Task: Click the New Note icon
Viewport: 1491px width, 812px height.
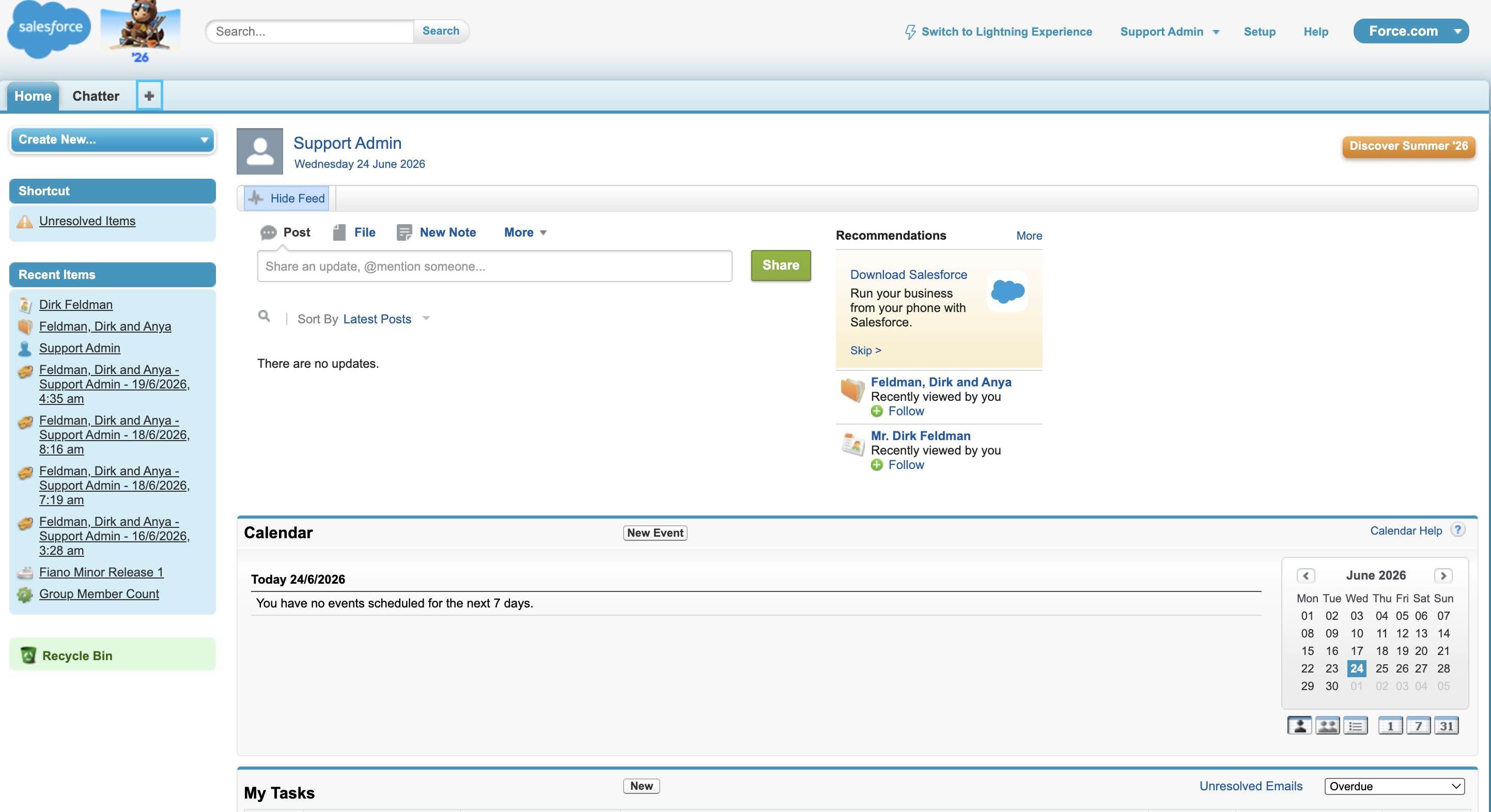Action: pos(404,232)
